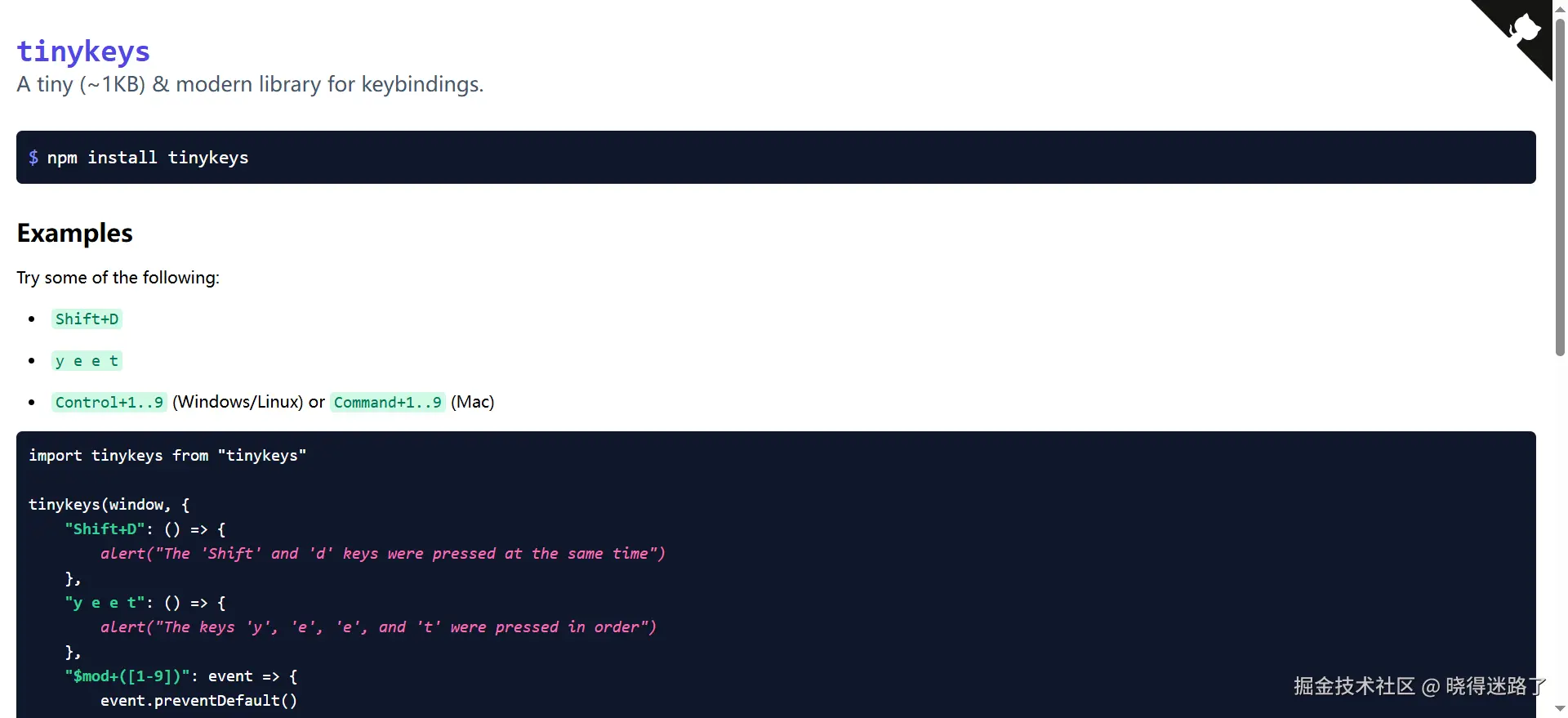Image resolution: width=1568 pixels, height=718 pixels.
Task: Click the empty scrollbar track below the thumb
Action: (x=1560, y=527)
